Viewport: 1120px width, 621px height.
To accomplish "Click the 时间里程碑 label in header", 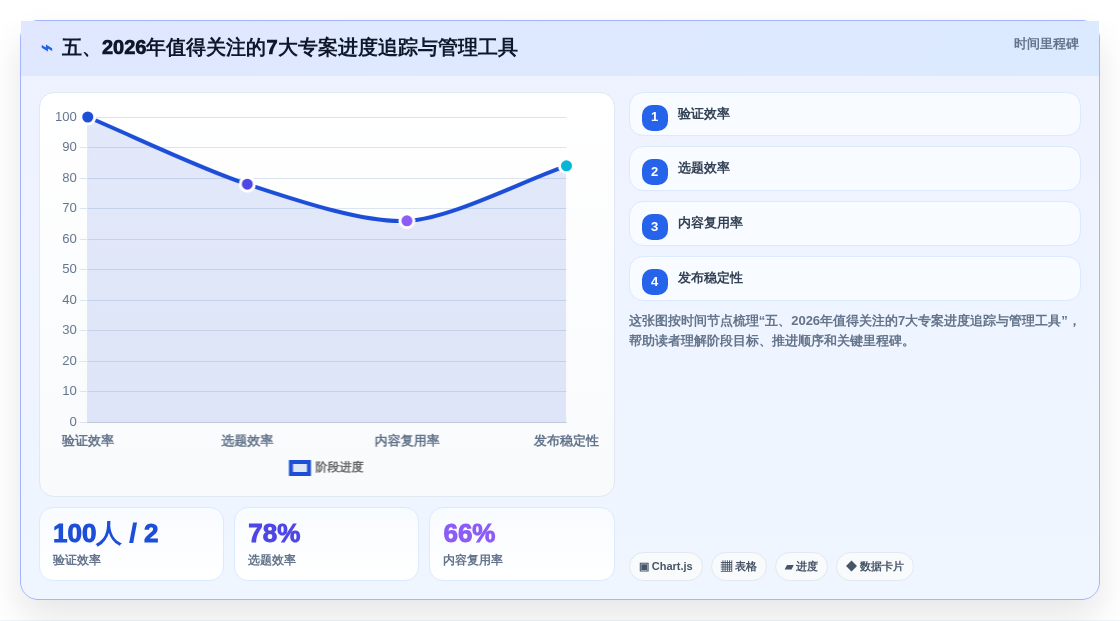I will click(x=1046, y=44).
